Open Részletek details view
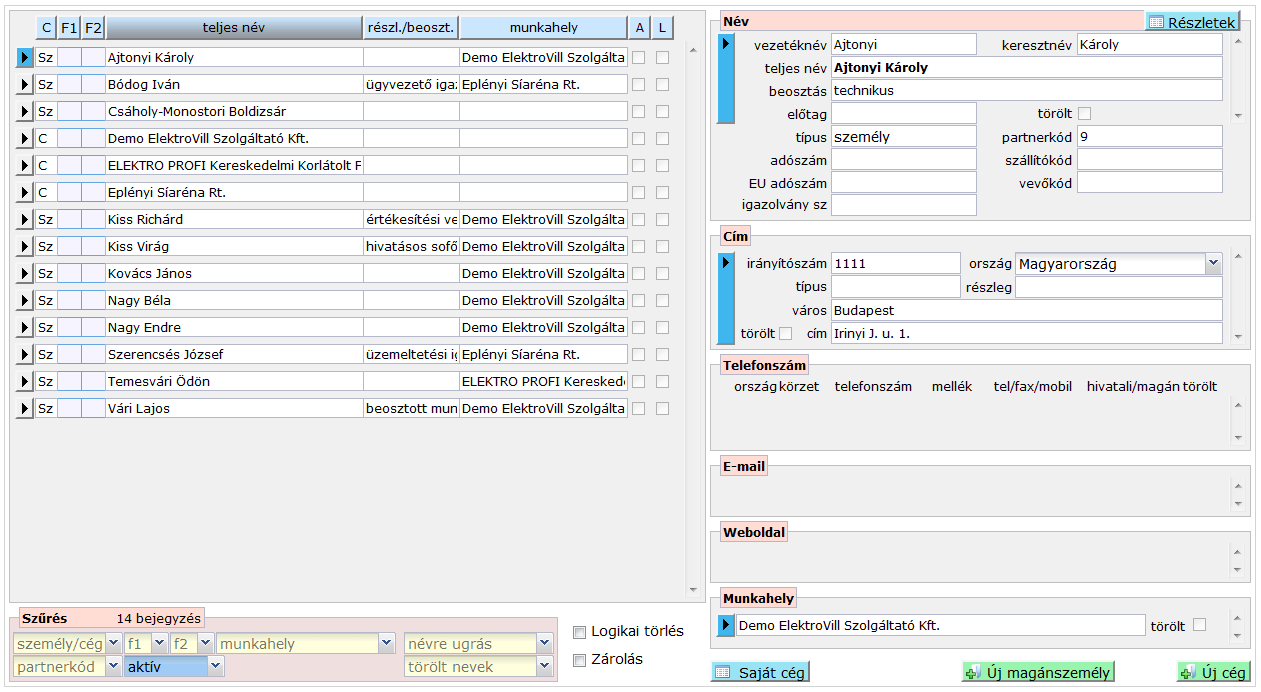 tap(1192, 22)
